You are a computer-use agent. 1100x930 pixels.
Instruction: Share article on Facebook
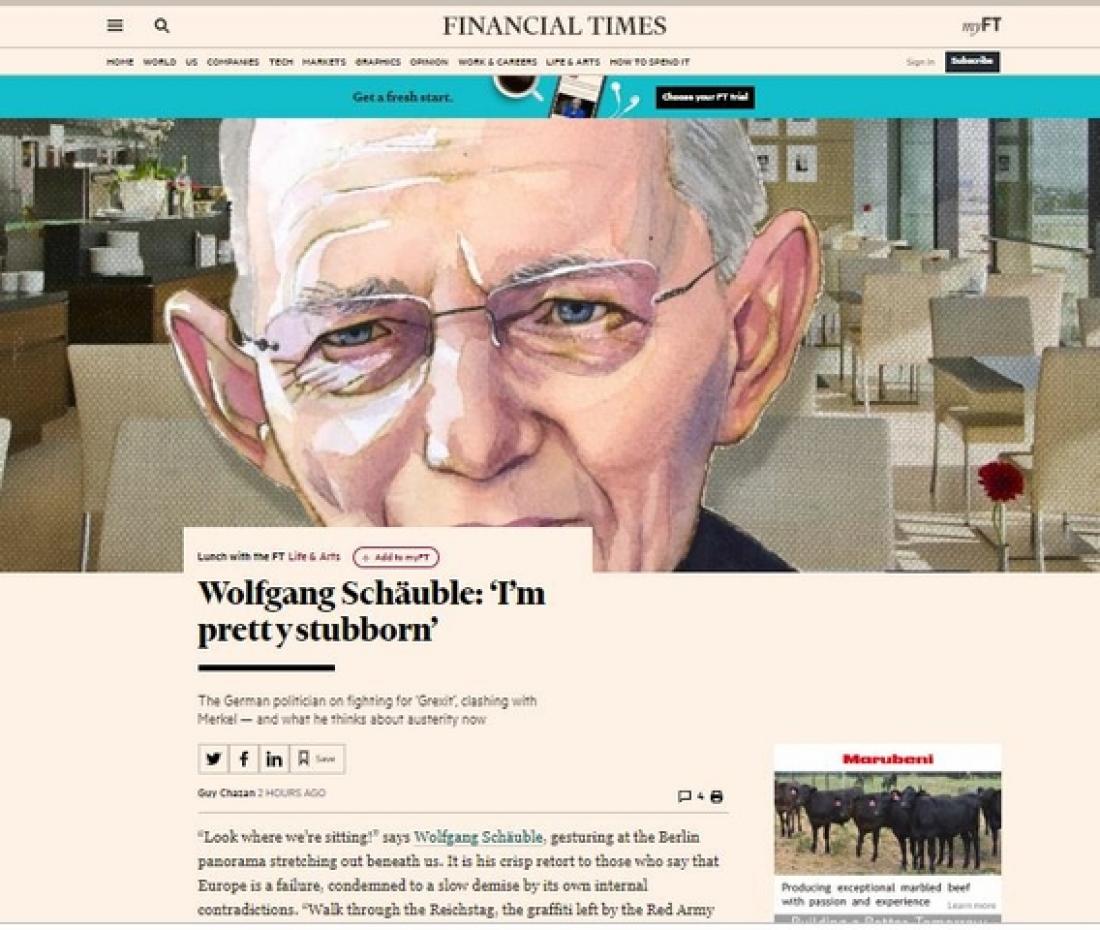[x=244, y=759]
